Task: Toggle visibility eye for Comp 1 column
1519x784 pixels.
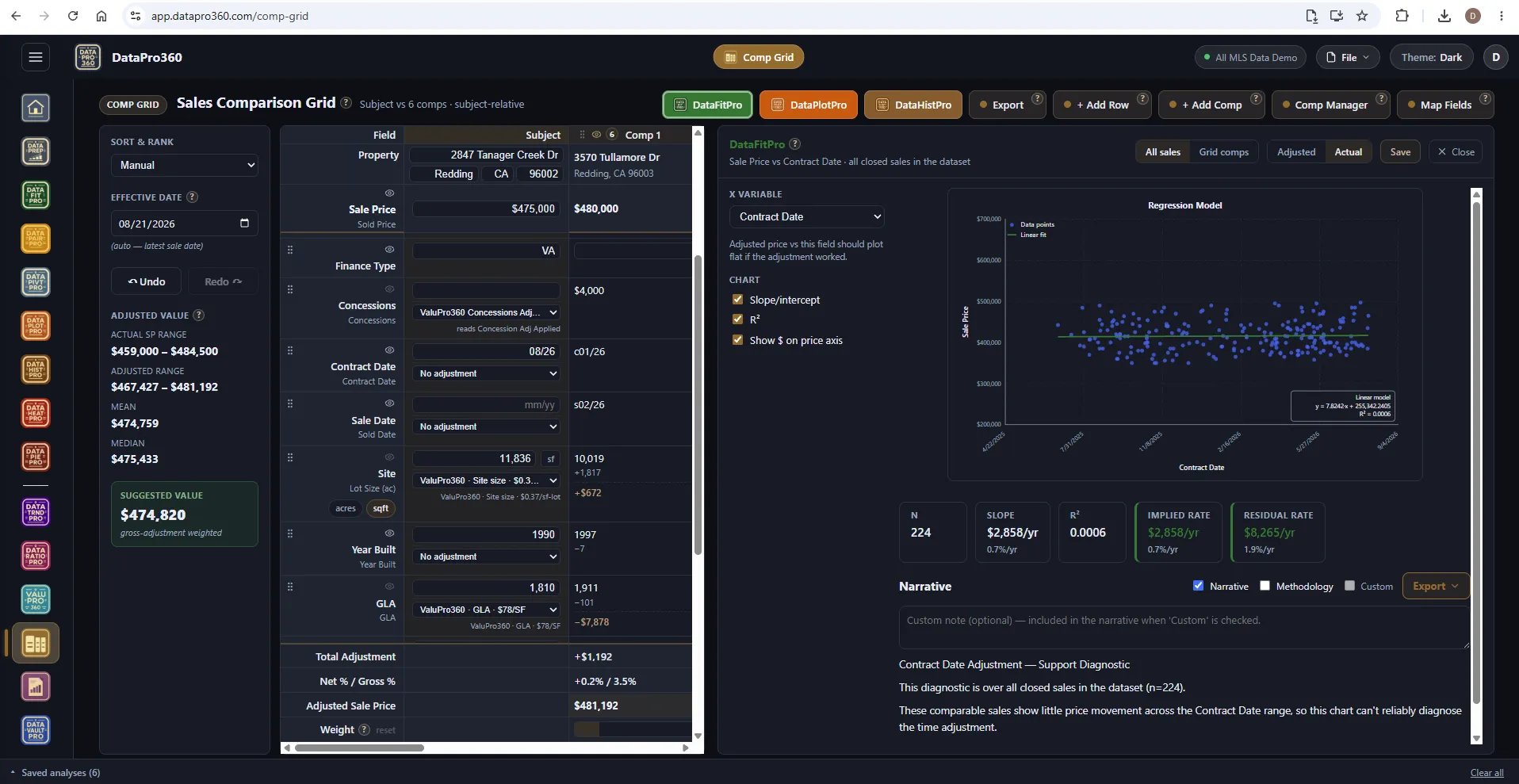Action: tap(596, 135)
